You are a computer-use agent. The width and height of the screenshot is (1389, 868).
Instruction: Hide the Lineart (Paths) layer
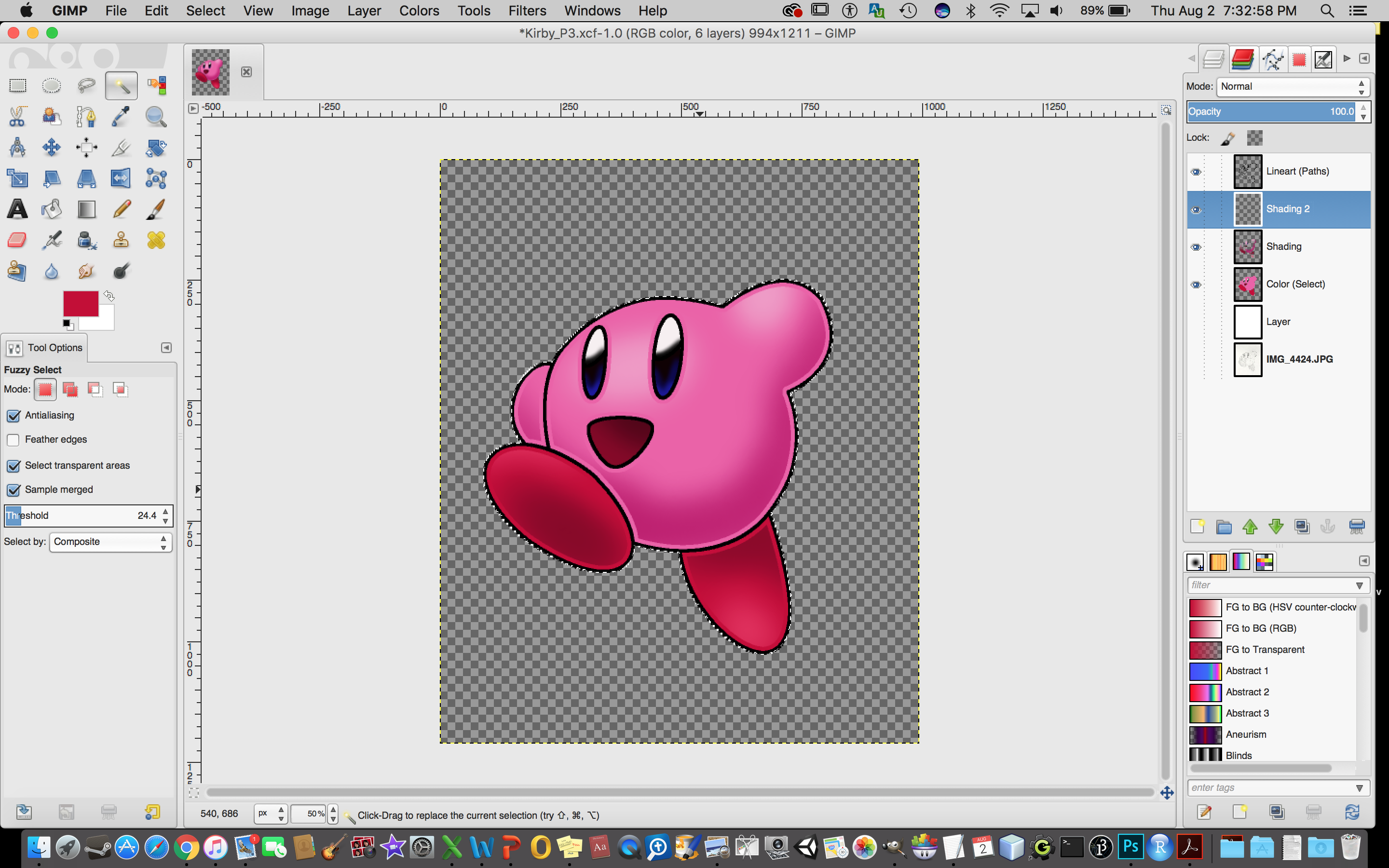pyautogui.click(x=1196, y=172)
